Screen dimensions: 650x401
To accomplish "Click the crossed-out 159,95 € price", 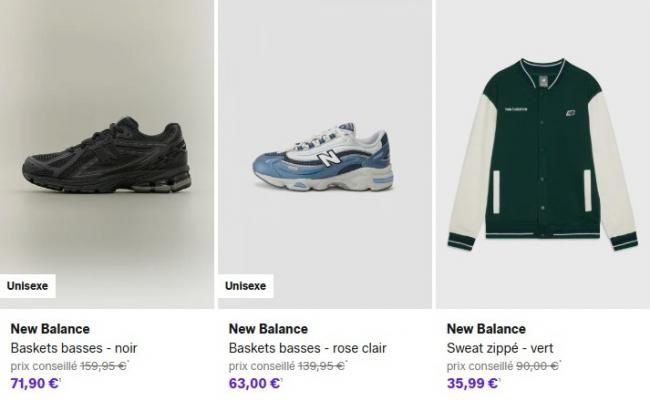I will [101, 366].
